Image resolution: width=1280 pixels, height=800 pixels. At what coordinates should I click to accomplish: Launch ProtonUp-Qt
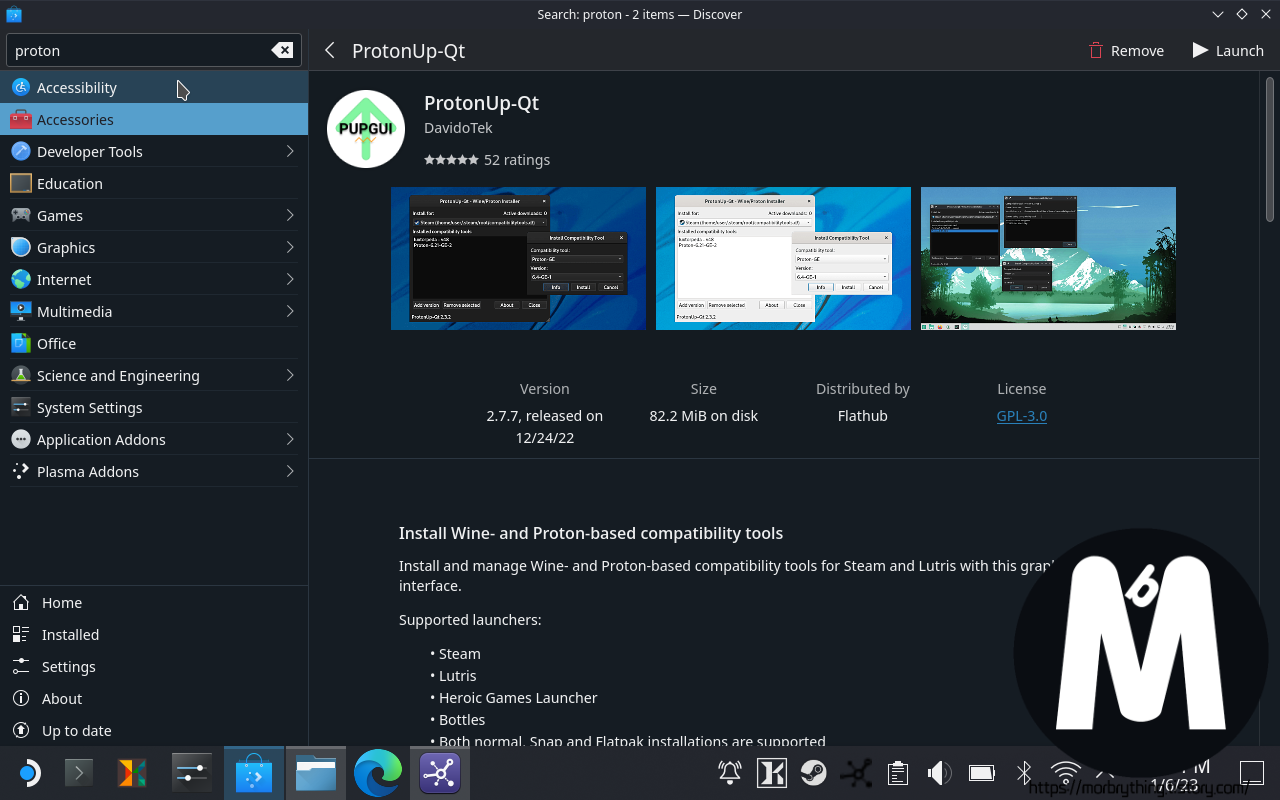(1228, 50)
